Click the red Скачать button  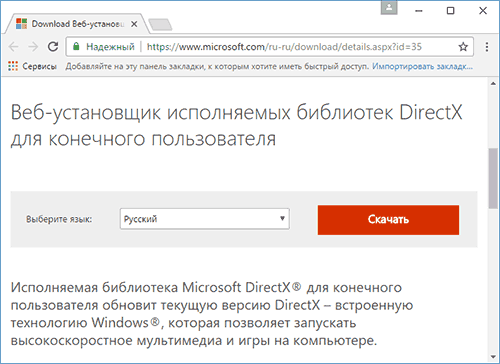[388, 220]
